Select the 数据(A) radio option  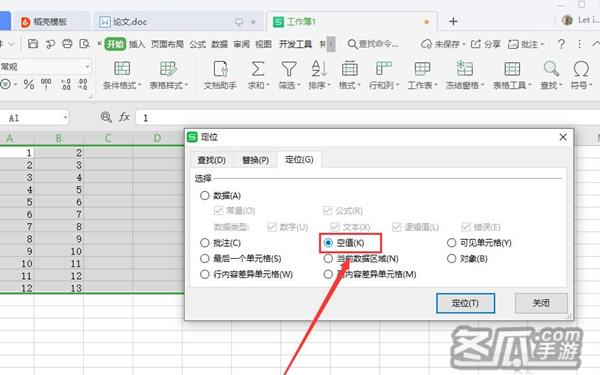[205, 196]
